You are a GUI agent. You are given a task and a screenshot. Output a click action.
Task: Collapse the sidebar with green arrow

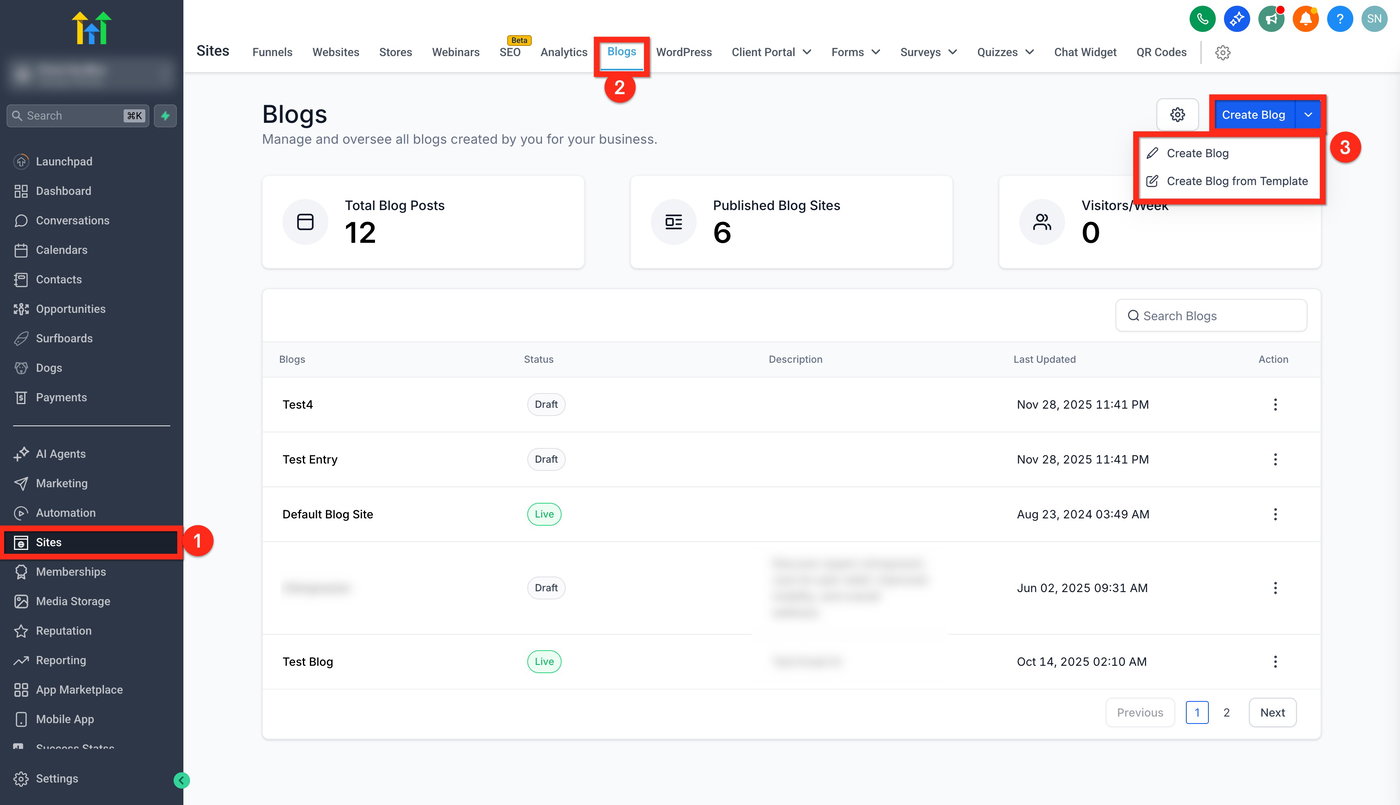[x=181, y=780]
